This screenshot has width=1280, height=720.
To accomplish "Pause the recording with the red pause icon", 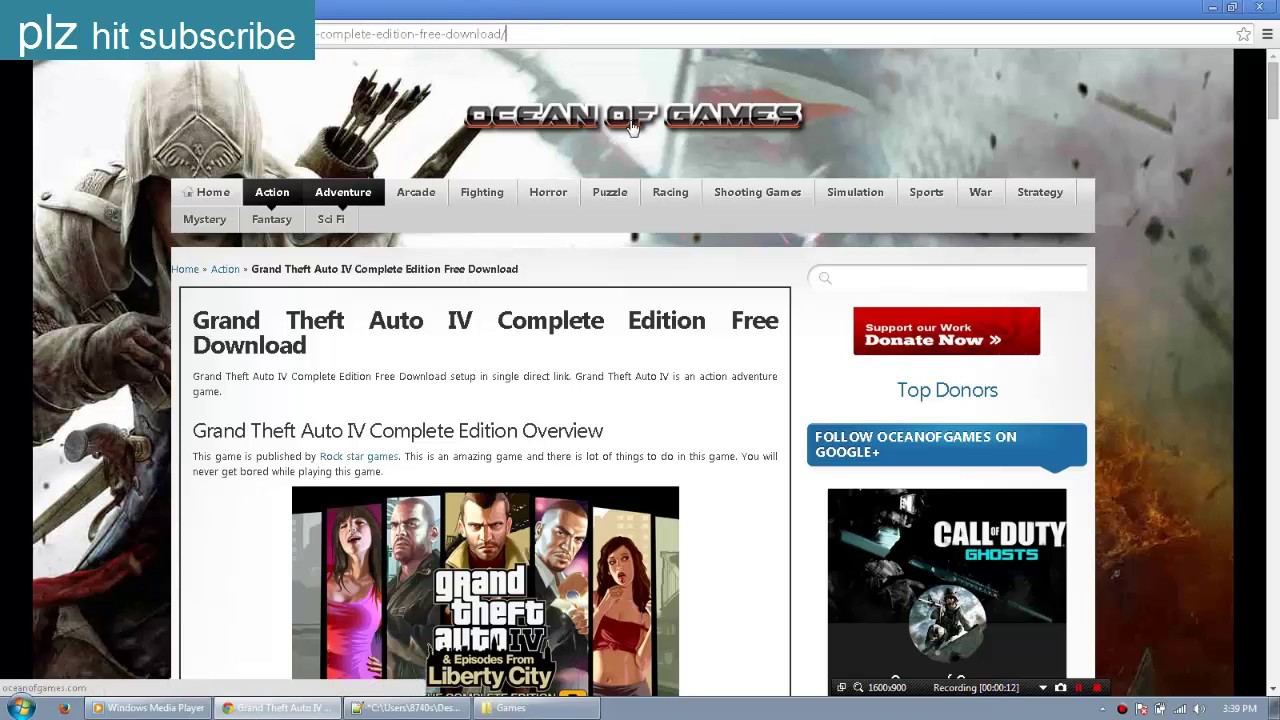I will [1078, 688].
